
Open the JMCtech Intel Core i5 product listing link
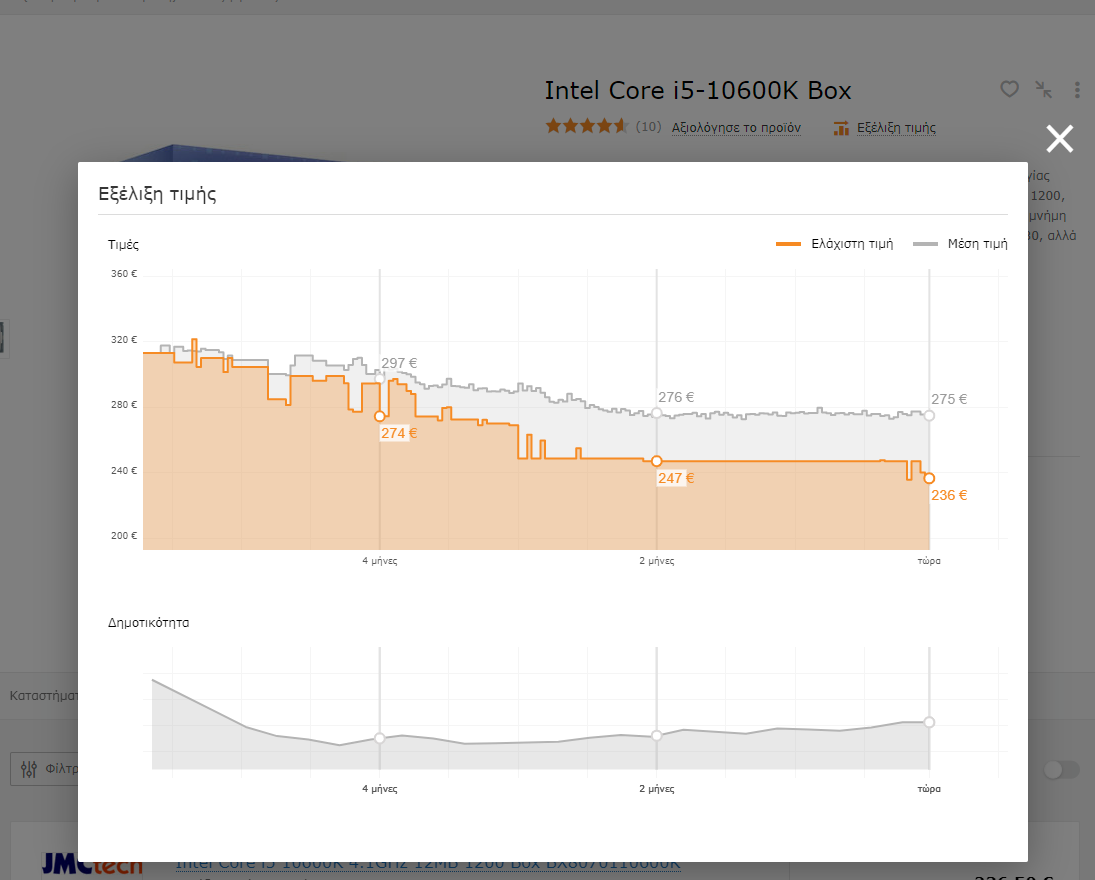click(x=427, y=865)
